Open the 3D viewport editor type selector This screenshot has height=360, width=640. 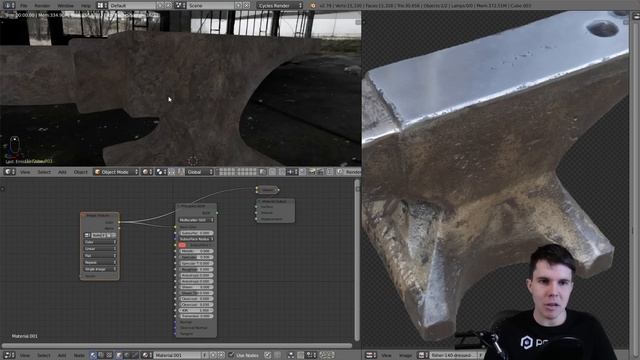pyautogui.click(x=9, y=172)
